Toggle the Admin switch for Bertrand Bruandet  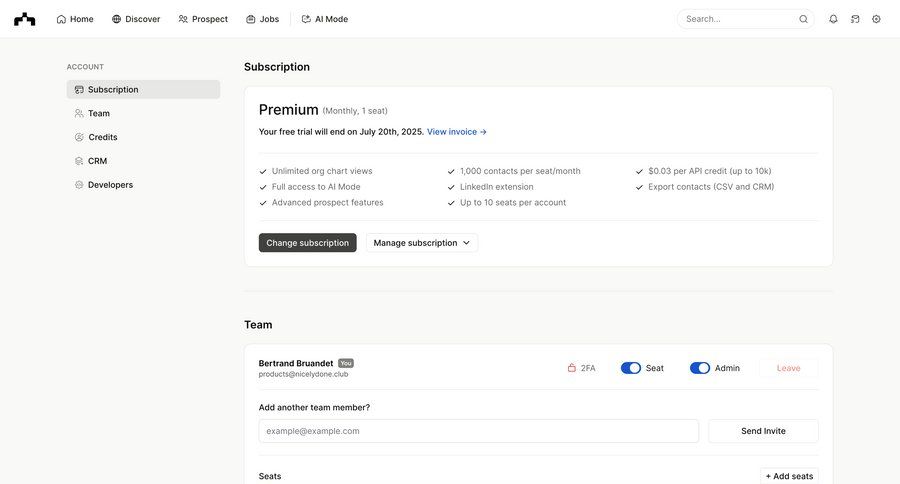[x=700, y=368]
